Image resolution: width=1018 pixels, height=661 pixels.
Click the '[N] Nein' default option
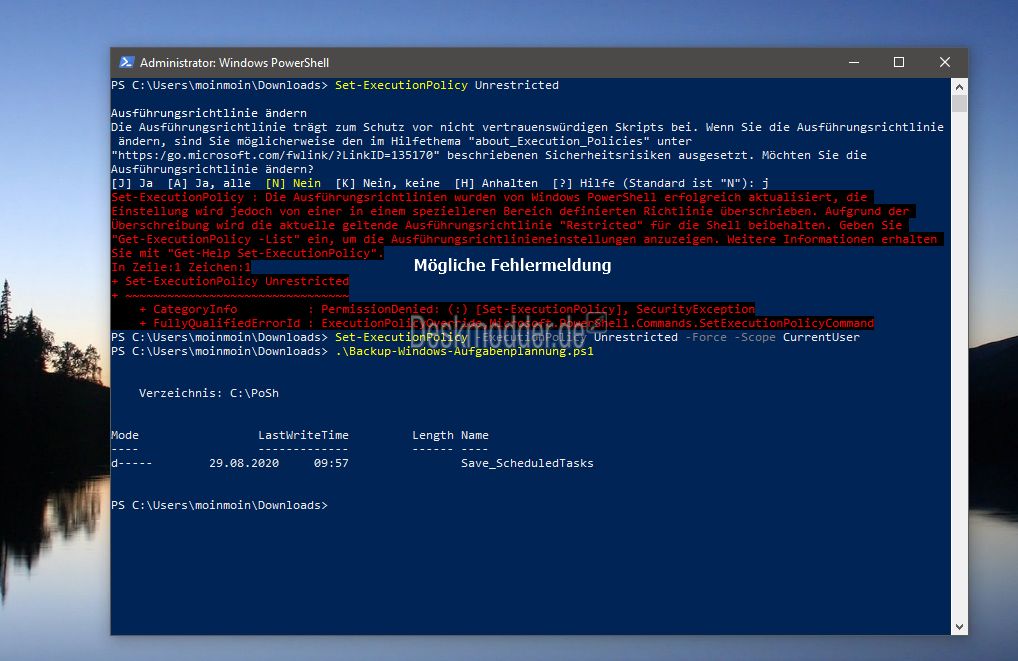point(293,183)
